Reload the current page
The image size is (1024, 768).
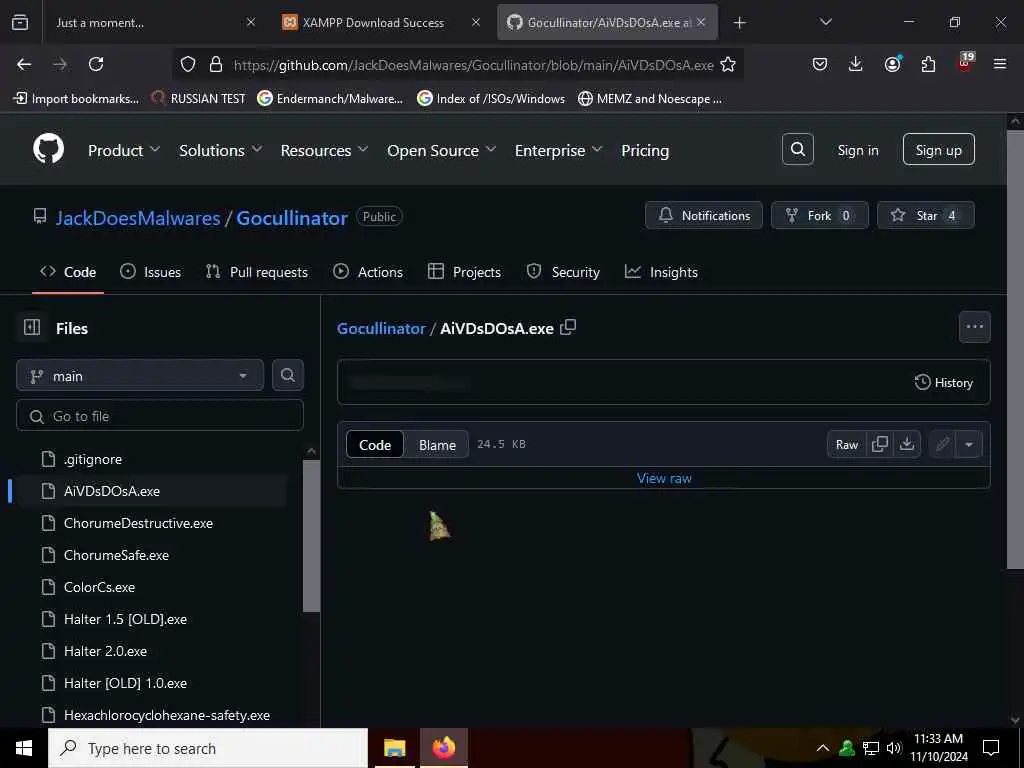click(x=96, y=64)
